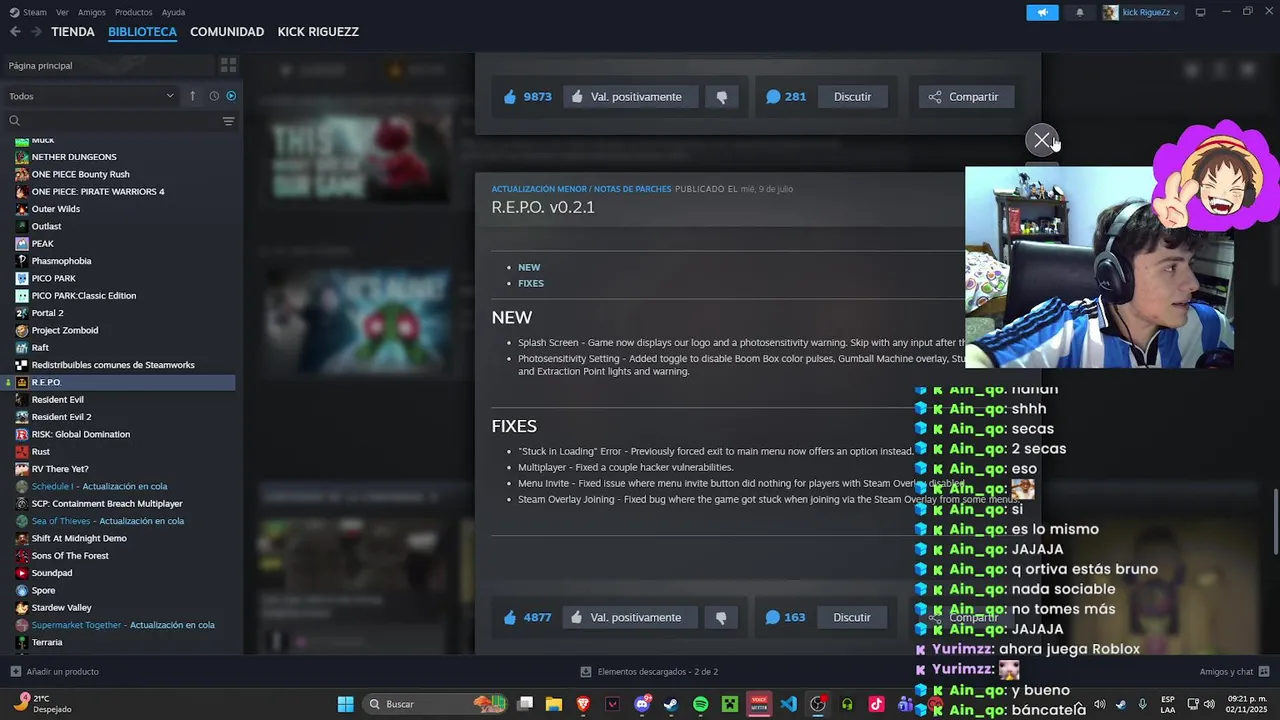Jump to the NEW section link
Image resolution: width=1280 pixels, height=720 pixels.
(x=529, y=267)
